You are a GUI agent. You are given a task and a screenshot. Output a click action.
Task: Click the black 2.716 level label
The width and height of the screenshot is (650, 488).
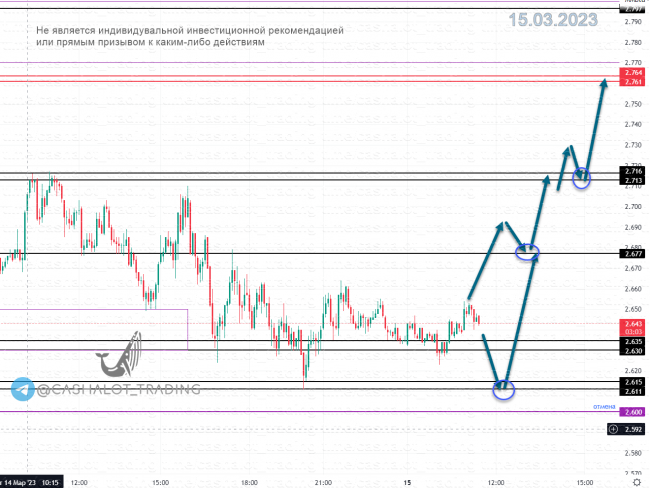point(633,171)
